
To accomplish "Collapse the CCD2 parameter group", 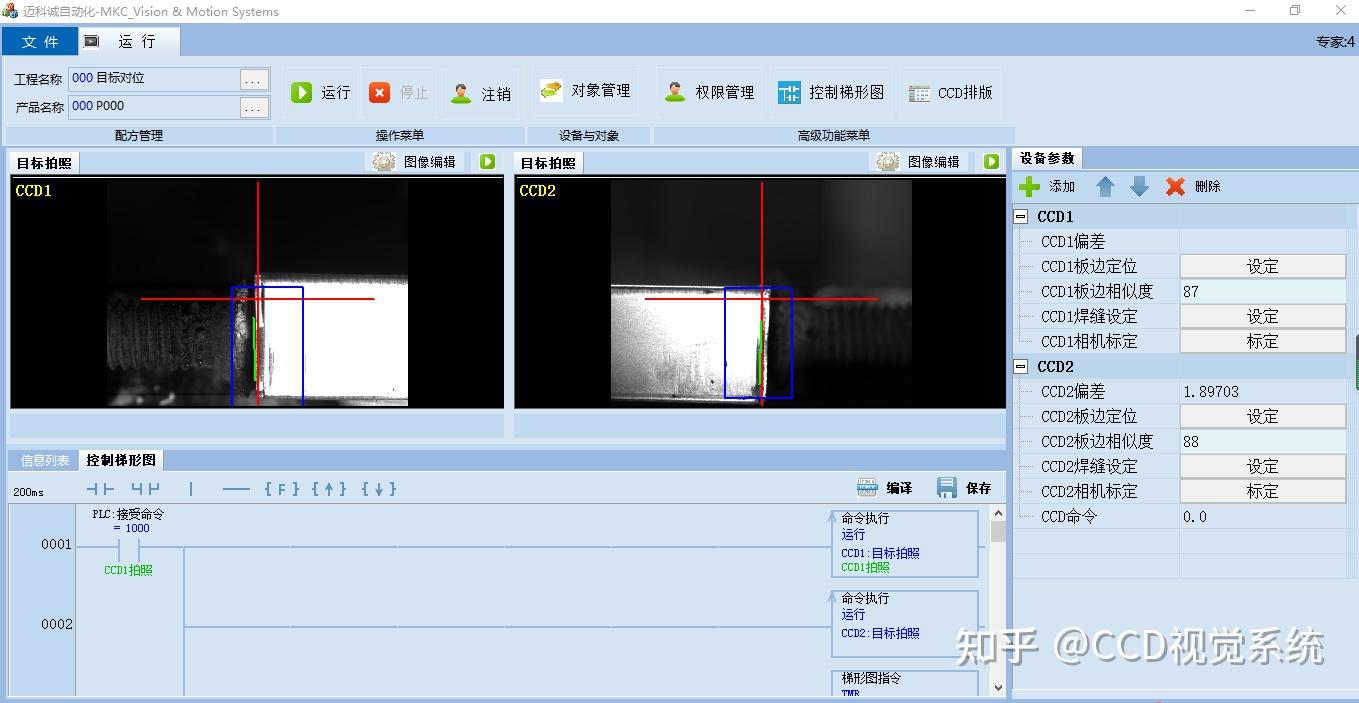I will pos(1021,366).
